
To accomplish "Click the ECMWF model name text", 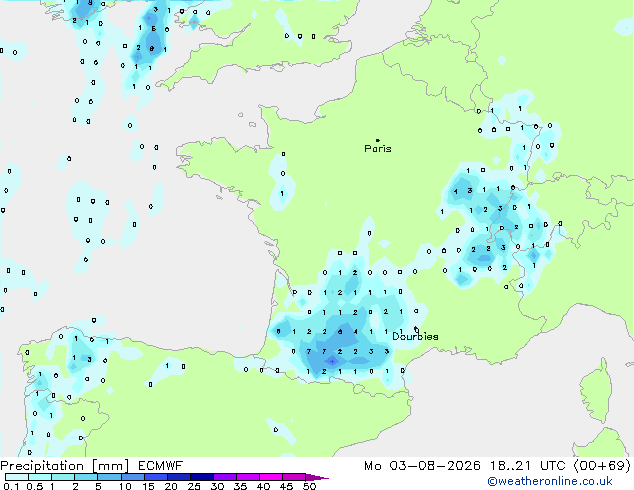I will (161, 466).
